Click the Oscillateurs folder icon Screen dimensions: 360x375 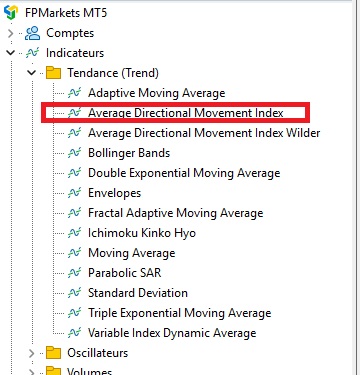pyautogui.click(x=53, y=353)
